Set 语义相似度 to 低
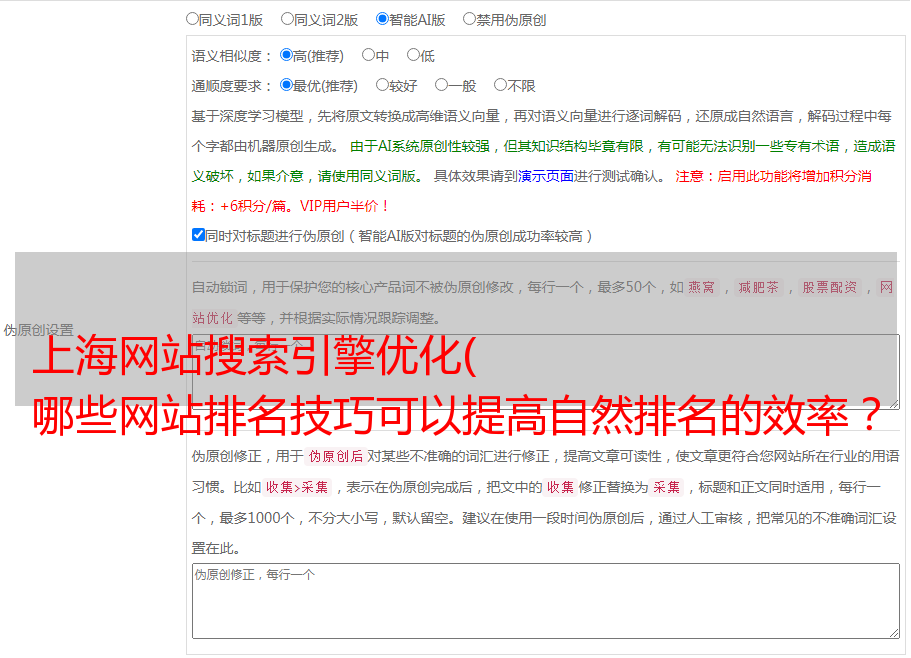The height and width of the screenshot is (658, 911). tap(413, 55)
